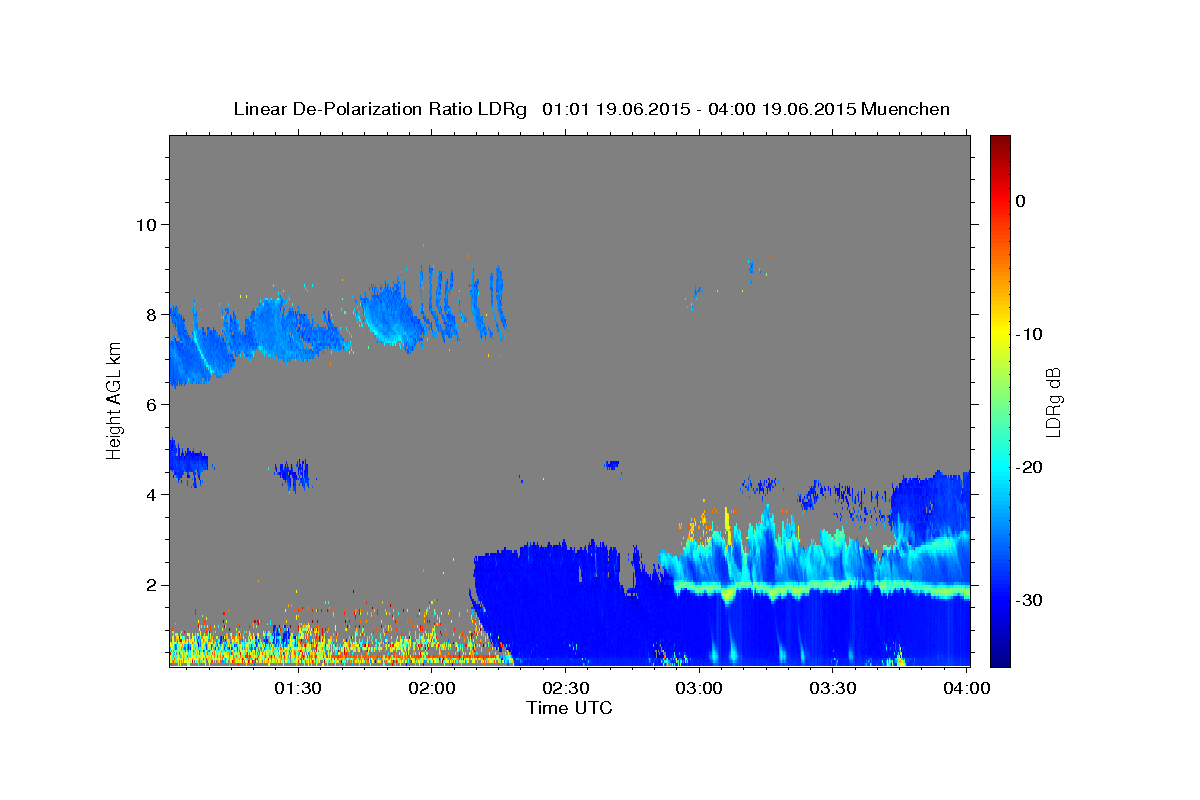Click the dark blue bottom of colorbar

1000,655
